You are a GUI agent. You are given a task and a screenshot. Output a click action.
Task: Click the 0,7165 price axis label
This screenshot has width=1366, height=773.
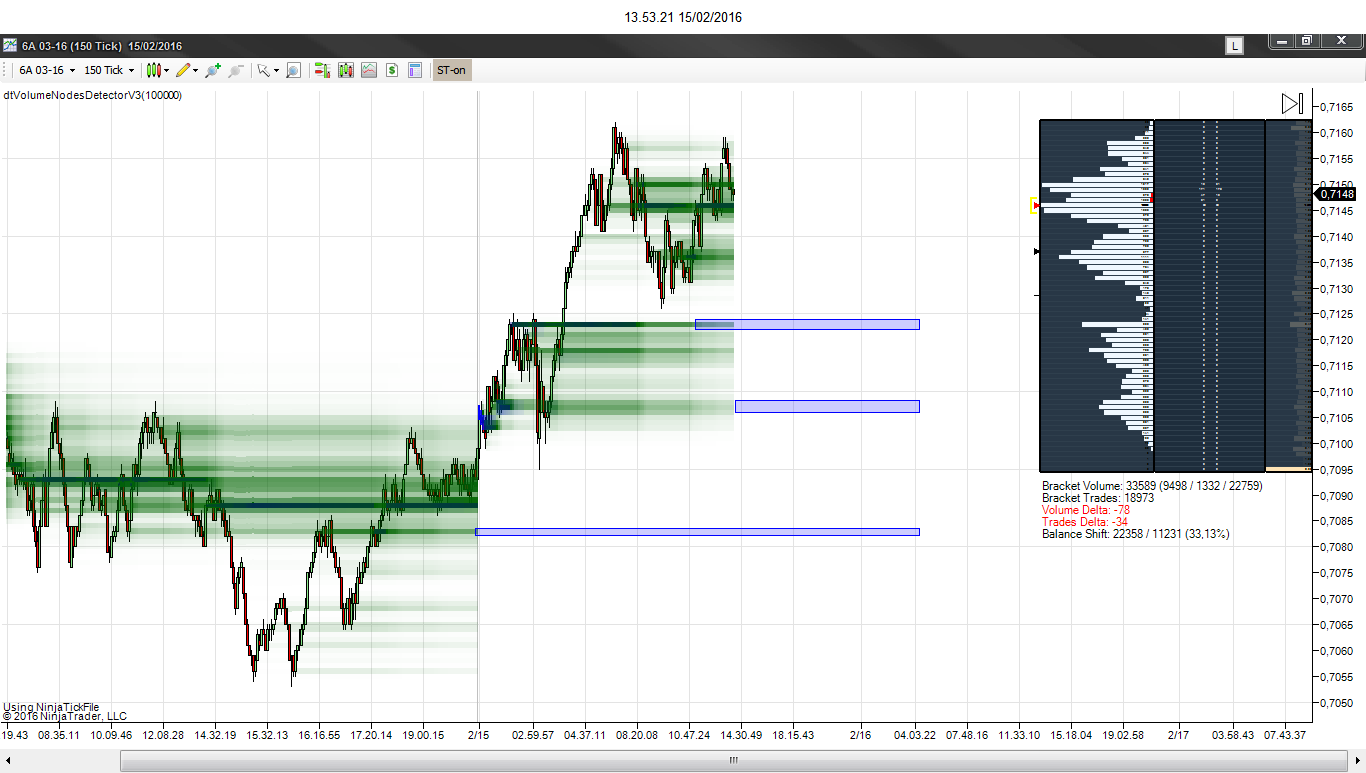pos(1337,106)
